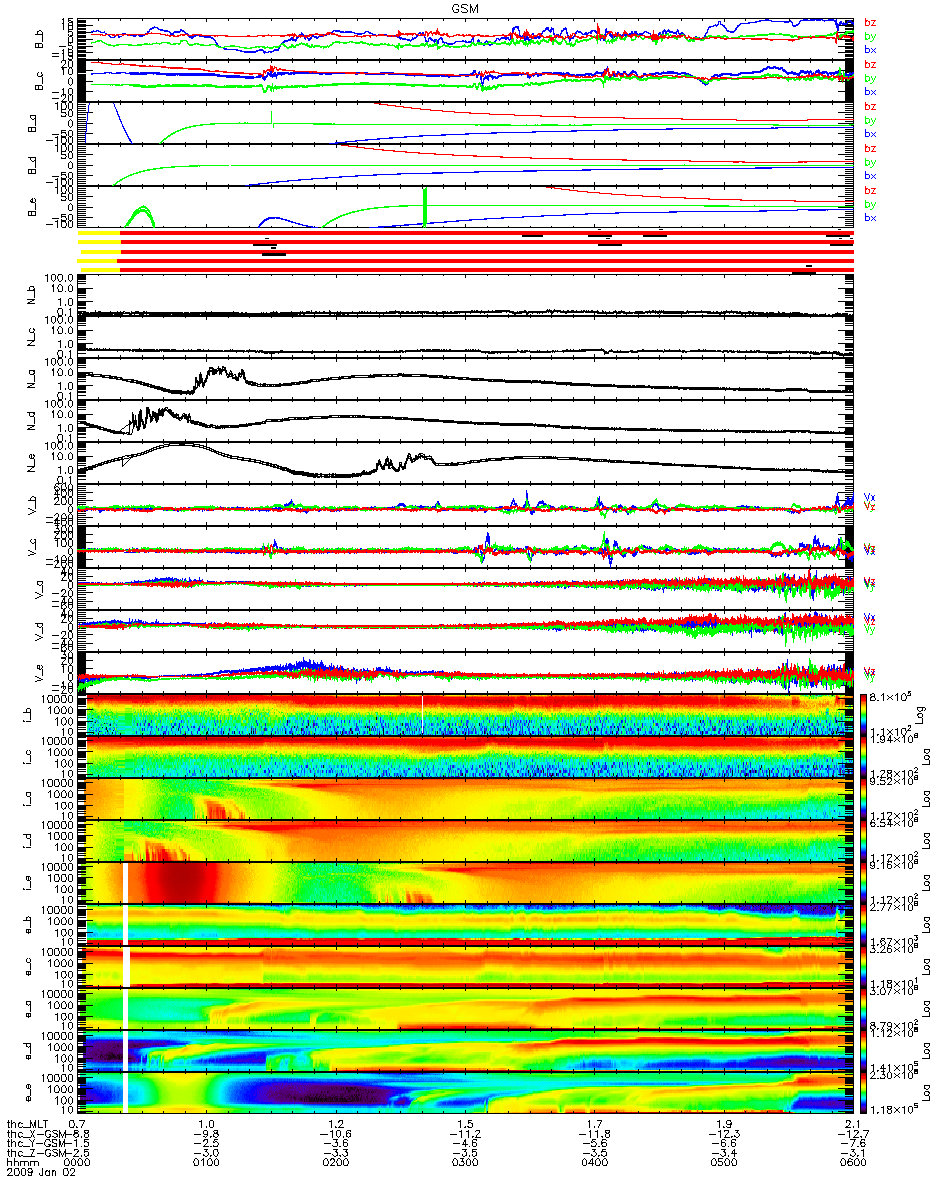Click the Y-GSM value -4.6
The image size is (930, 1200).
coord(466,1143)
